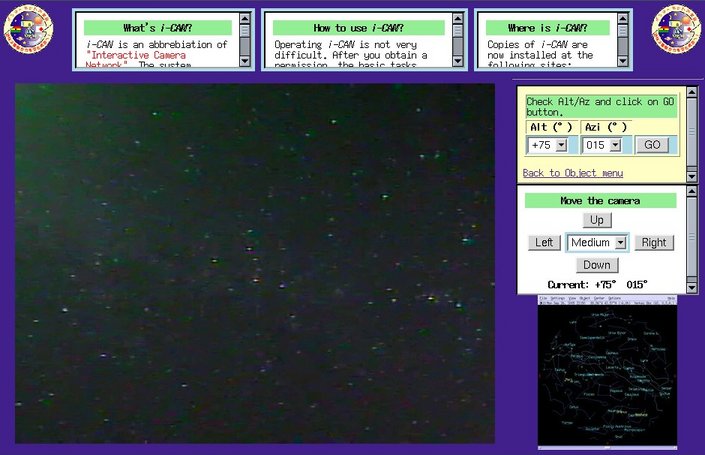Click the Current: +75° 015° readout
The height and width of the screenshot is (455, 705).
click(x=598, y=285)
